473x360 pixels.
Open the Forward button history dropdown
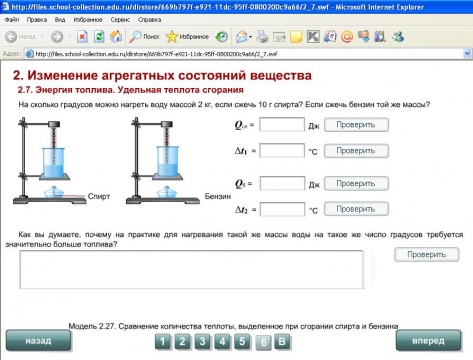coord(70,36)
